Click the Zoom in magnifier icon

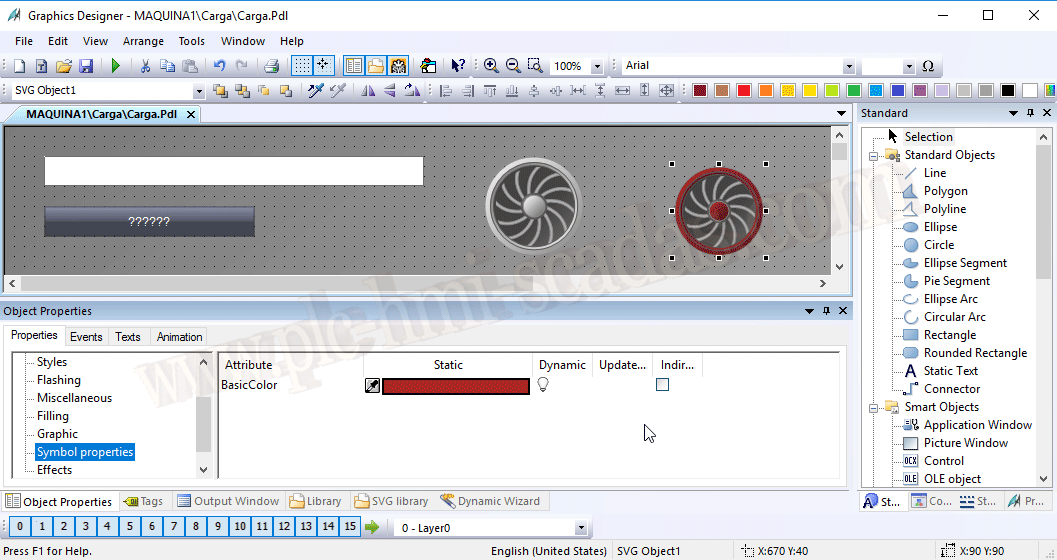coord(491,66)
